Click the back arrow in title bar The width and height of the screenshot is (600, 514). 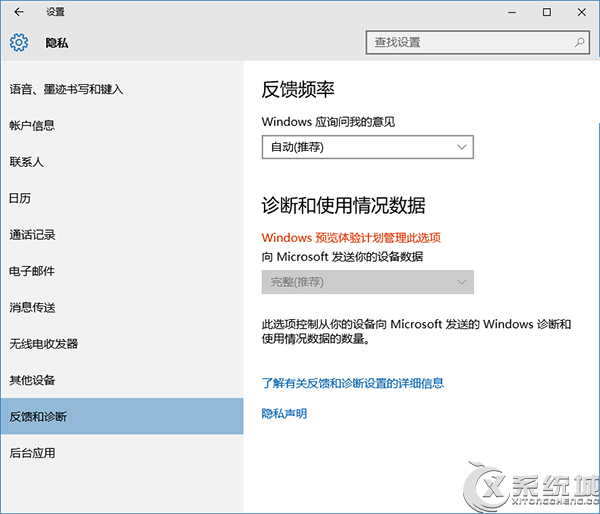click(19, 12)
